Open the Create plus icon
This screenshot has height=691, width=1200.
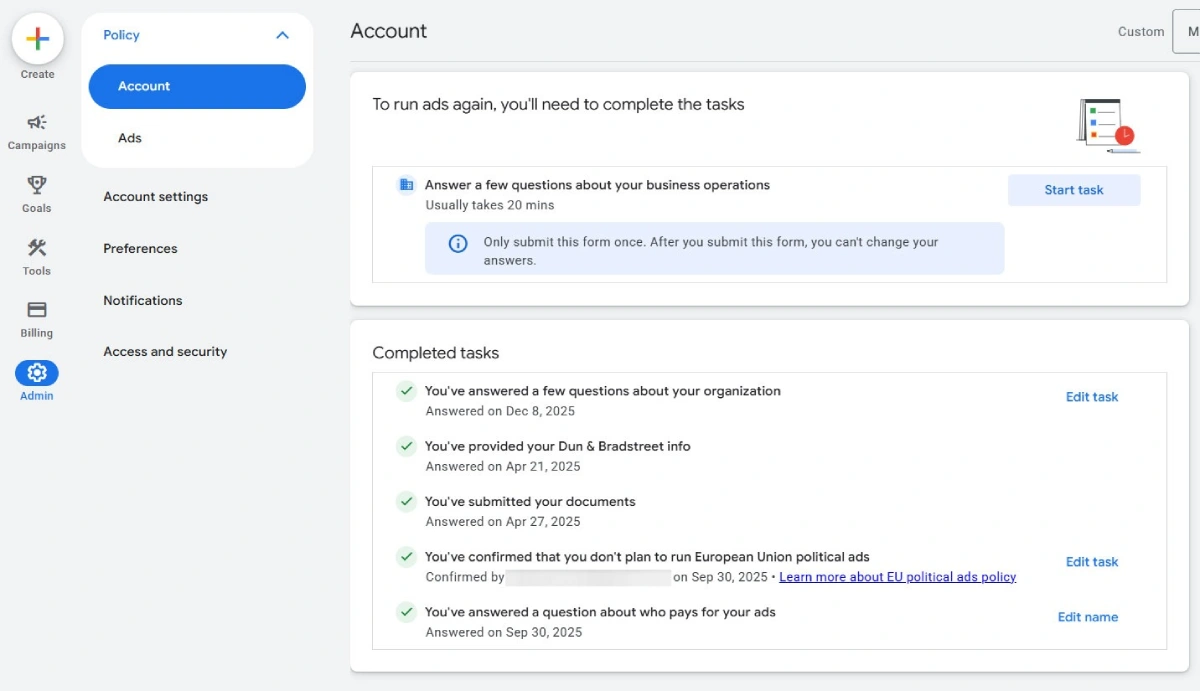point(37,39)
